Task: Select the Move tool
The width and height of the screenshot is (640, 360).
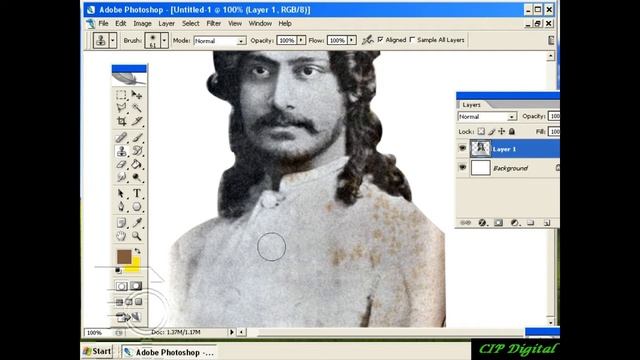Action: click(x=137, y=96)
